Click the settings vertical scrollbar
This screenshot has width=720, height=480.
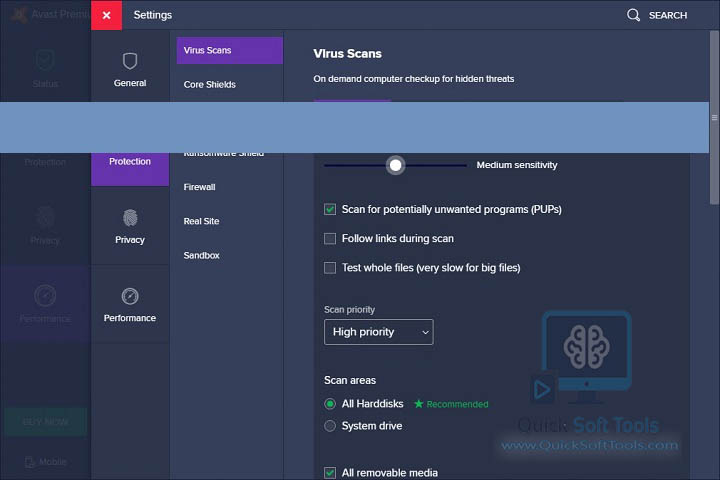pyautogui.click(x=714, y=118)
